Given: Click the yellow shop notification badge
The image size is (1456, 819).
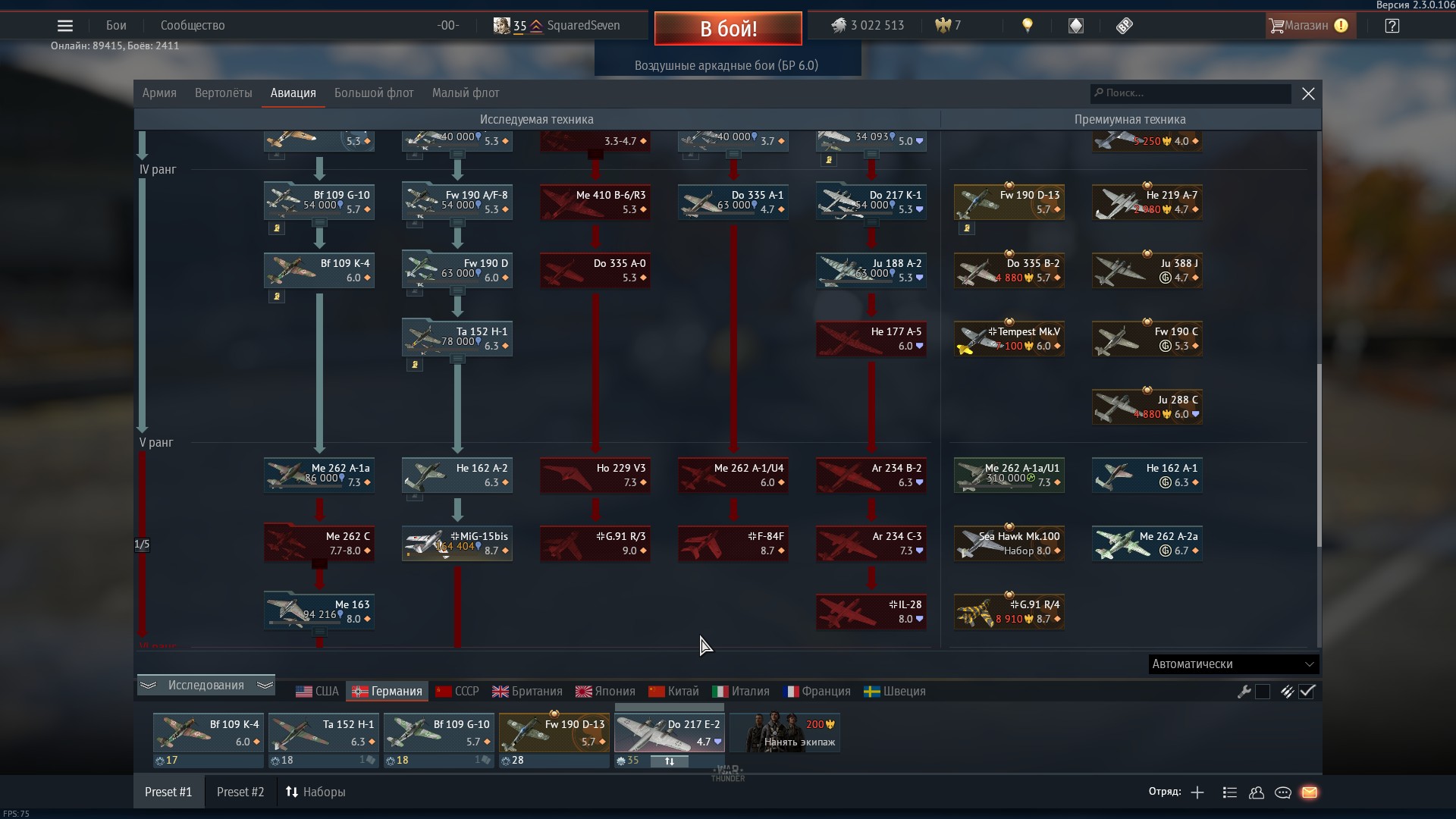Looking at the screenshot, I should [1341, 26].
